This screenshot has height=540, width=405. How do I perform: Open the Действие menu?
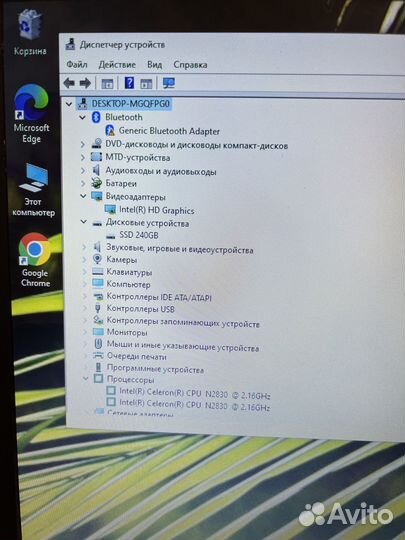point(117,64)
